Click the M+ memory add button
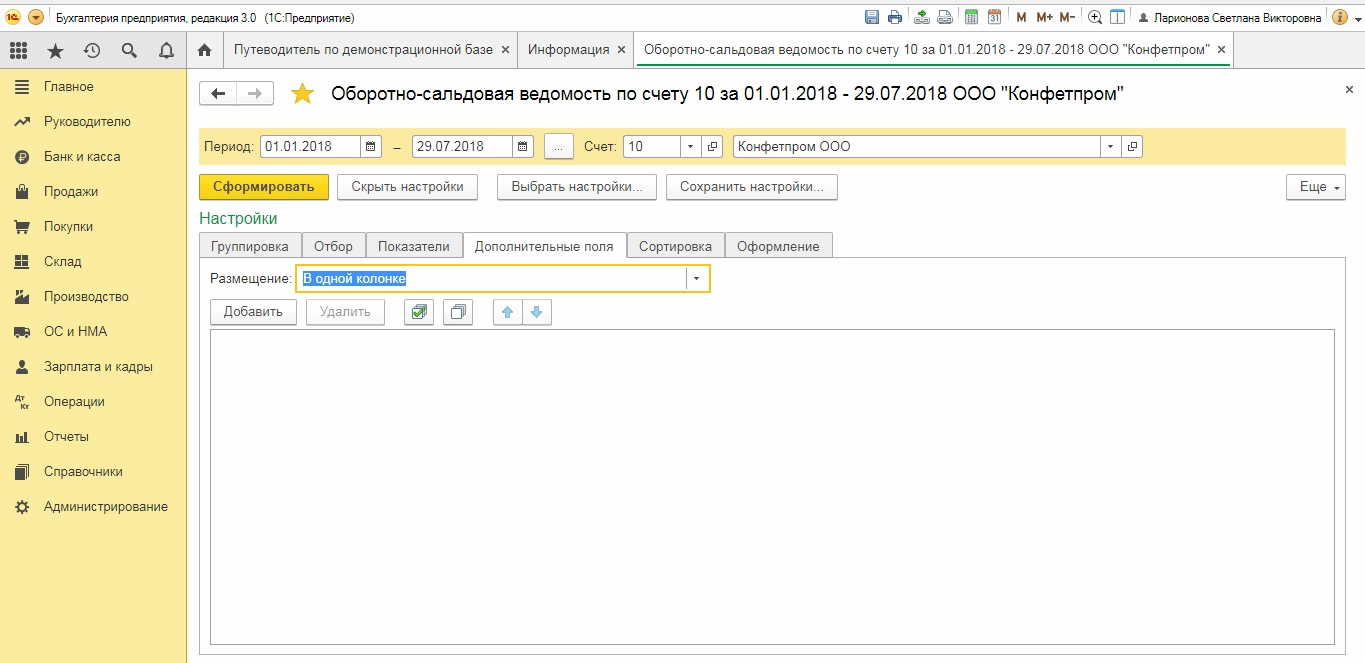Screen dimensions: 1365x663 tap(1044, 18)
